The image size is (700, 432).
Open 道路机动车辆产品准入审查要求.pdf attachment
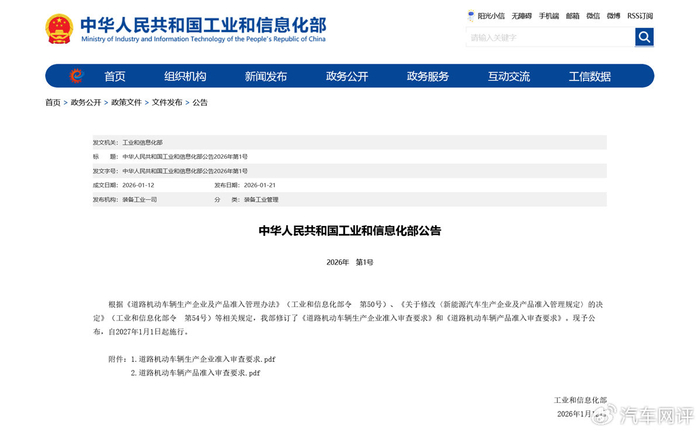[199, 373]
